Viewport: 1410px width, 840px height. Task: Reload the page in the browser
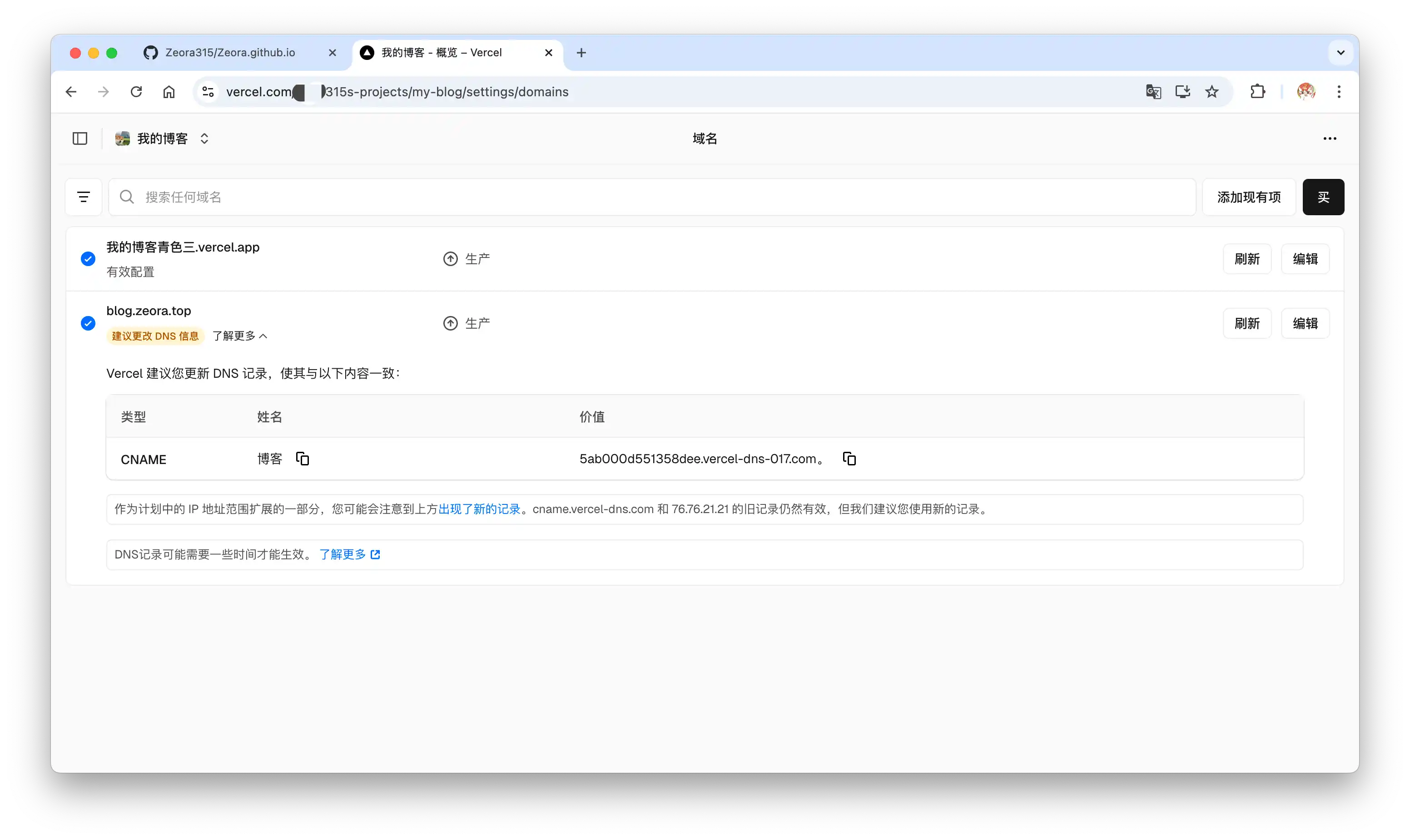pos(136,92)
